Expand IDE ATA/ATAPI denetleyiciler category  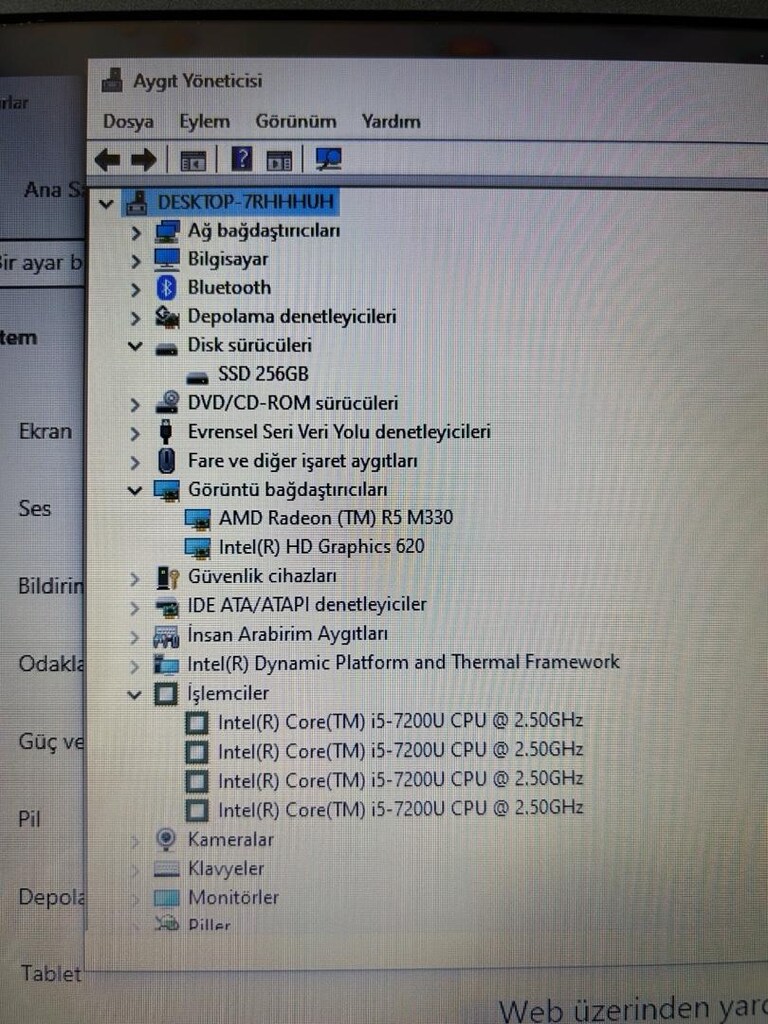(x=135, y=608)
